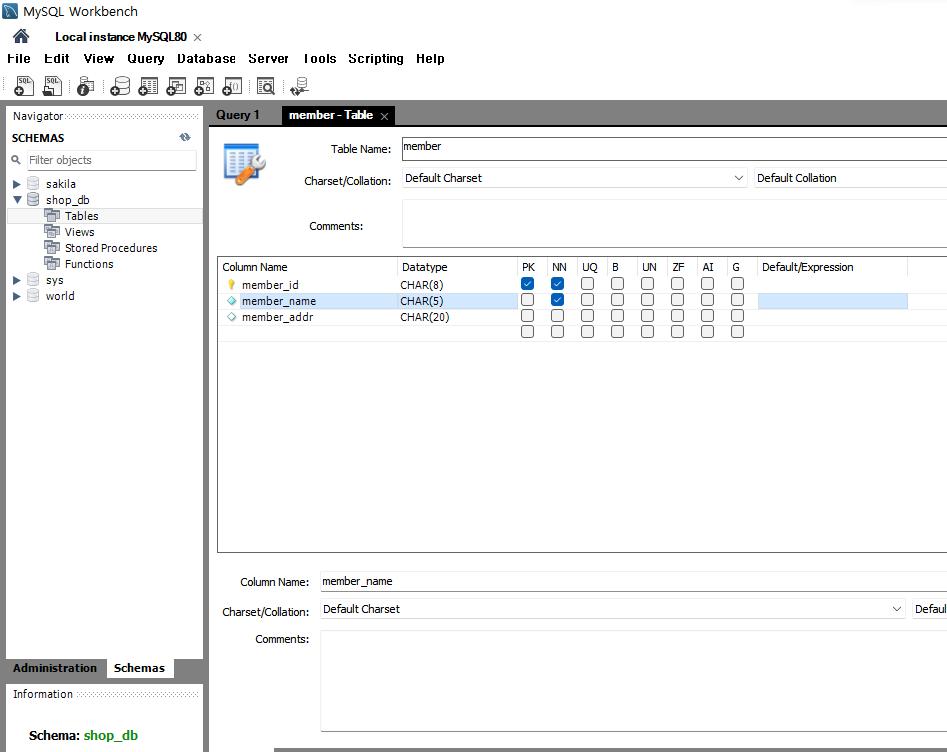The width and height of the screenshot is (947, 752).
Task: Open SQL script file icon
Action: tap(53, 86)
